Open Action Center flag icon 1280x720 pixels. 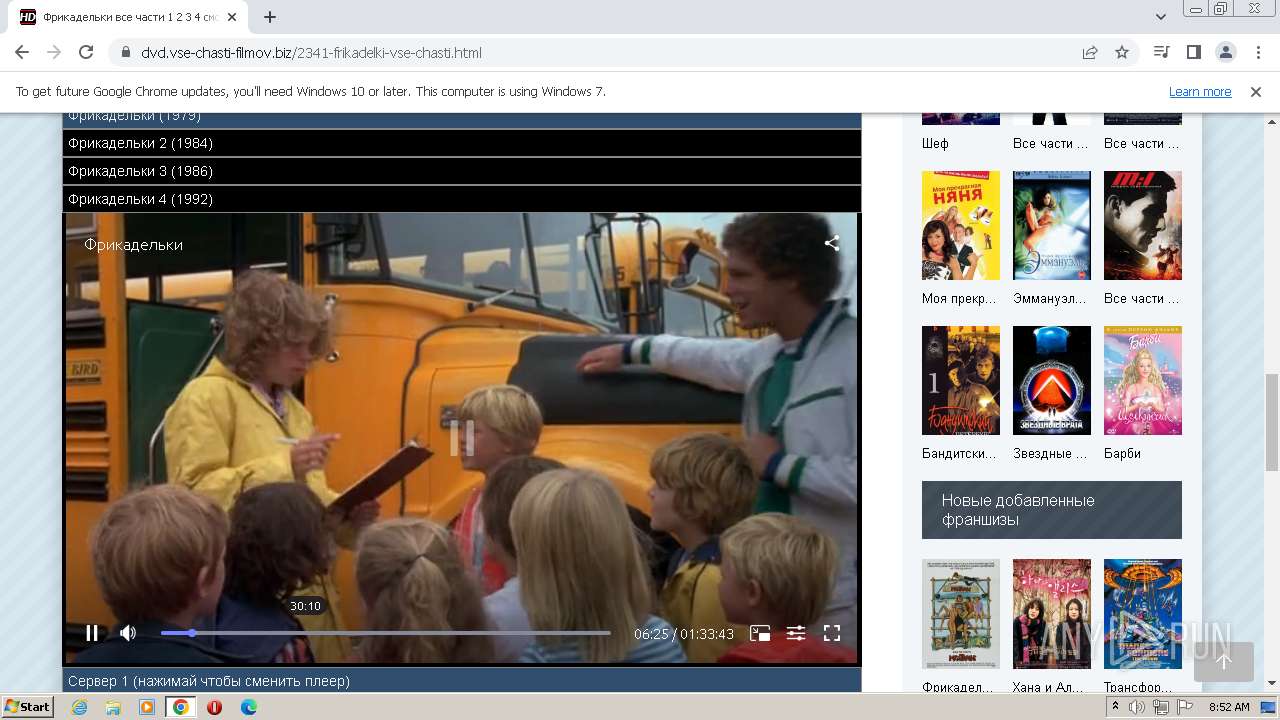(x=1185, y=707)
